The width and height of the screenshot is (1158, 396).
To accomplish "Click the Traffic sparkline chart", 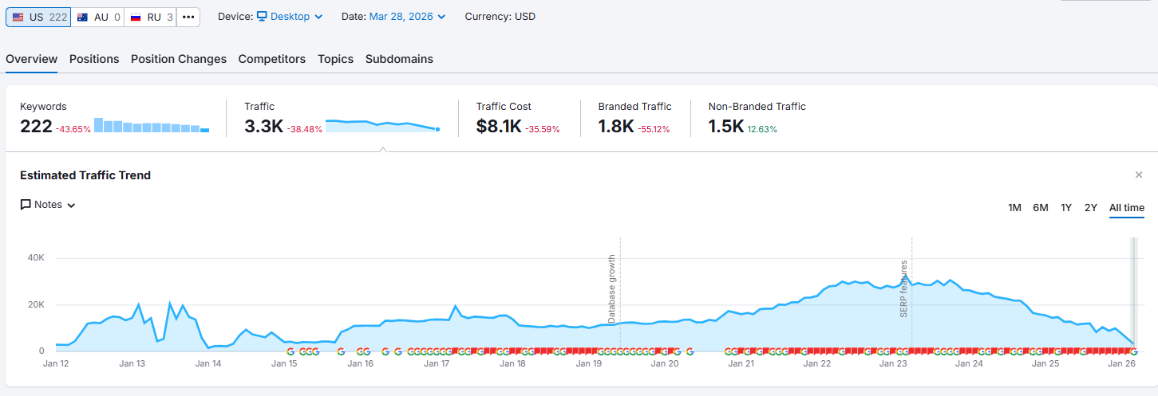I will click(x=383, y=126).
